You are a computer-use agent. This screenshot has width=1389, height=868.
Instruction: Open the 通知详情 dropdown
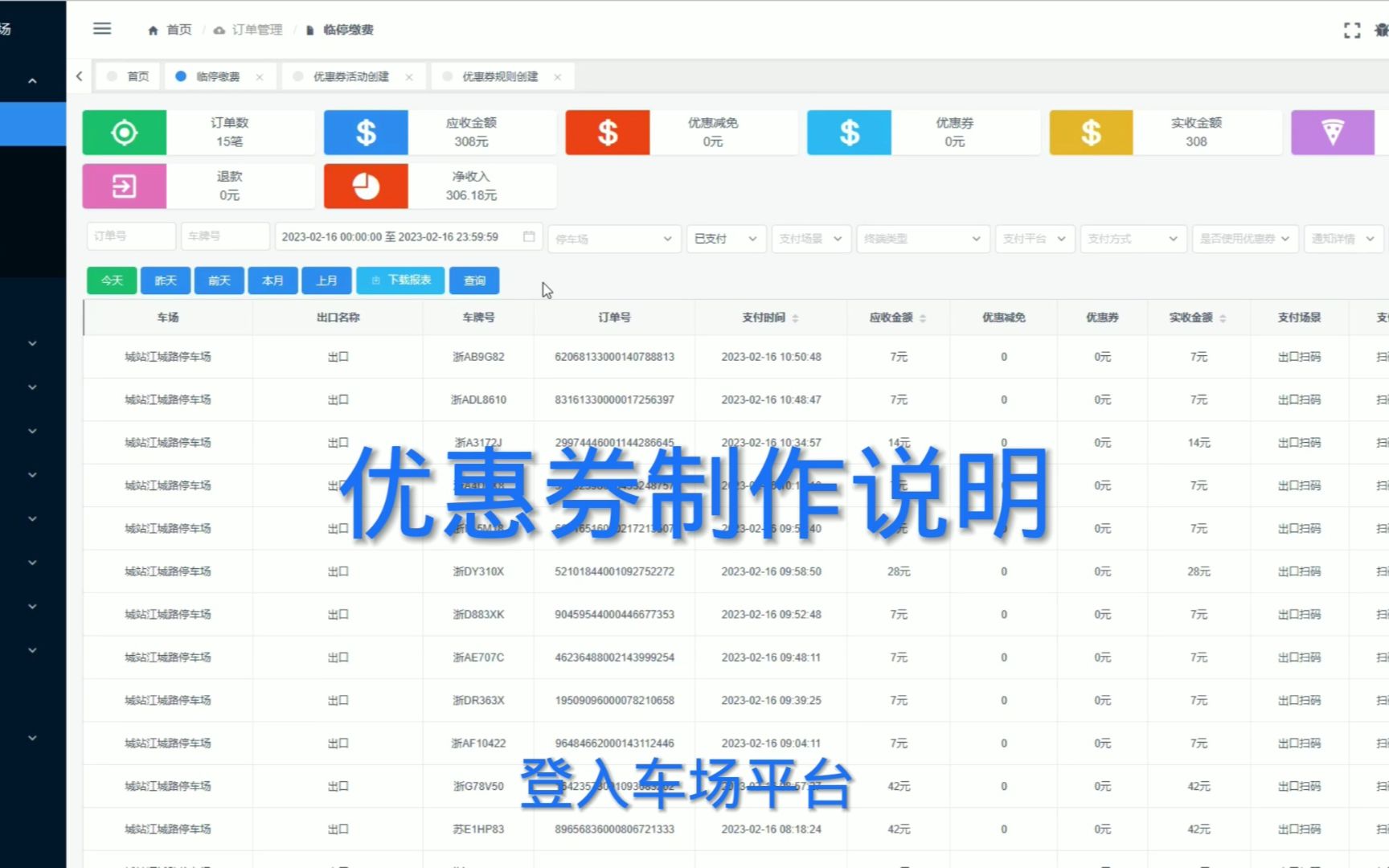(1343, 239)
